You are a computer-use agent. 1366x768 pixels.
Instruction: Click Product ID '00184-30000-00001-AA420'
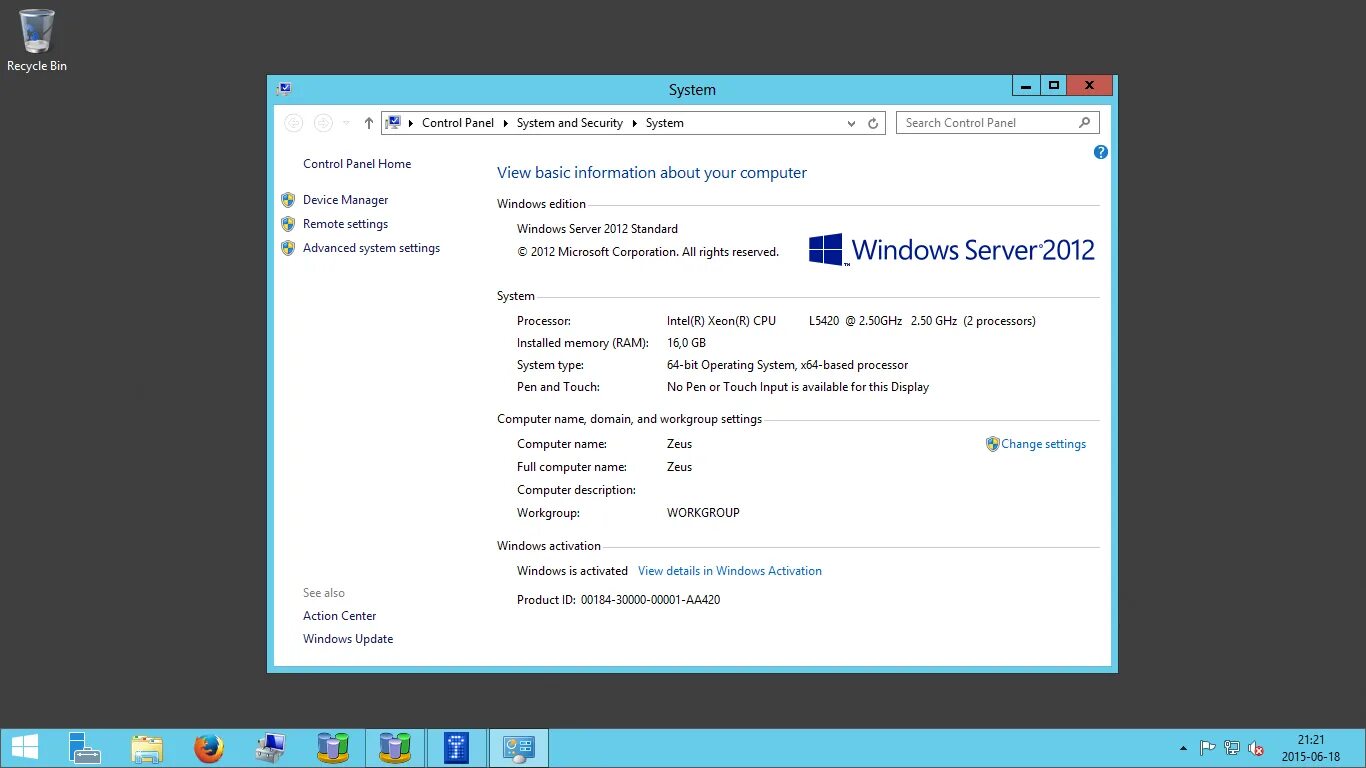click(x=650, y=600)
